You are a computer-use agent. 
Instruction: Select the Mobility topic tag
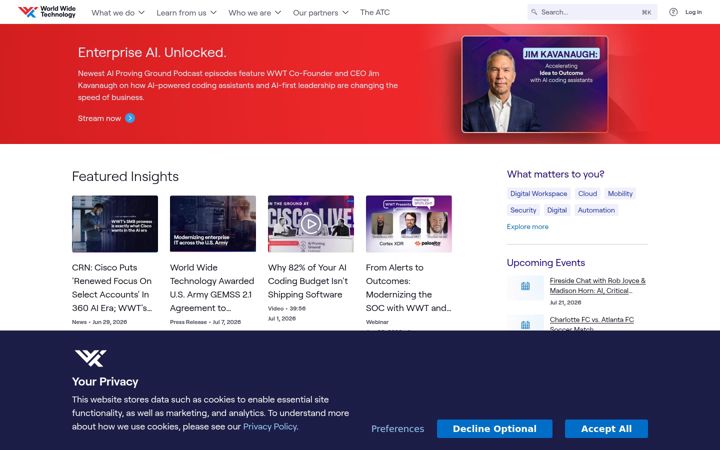click(x=620, y=194)
